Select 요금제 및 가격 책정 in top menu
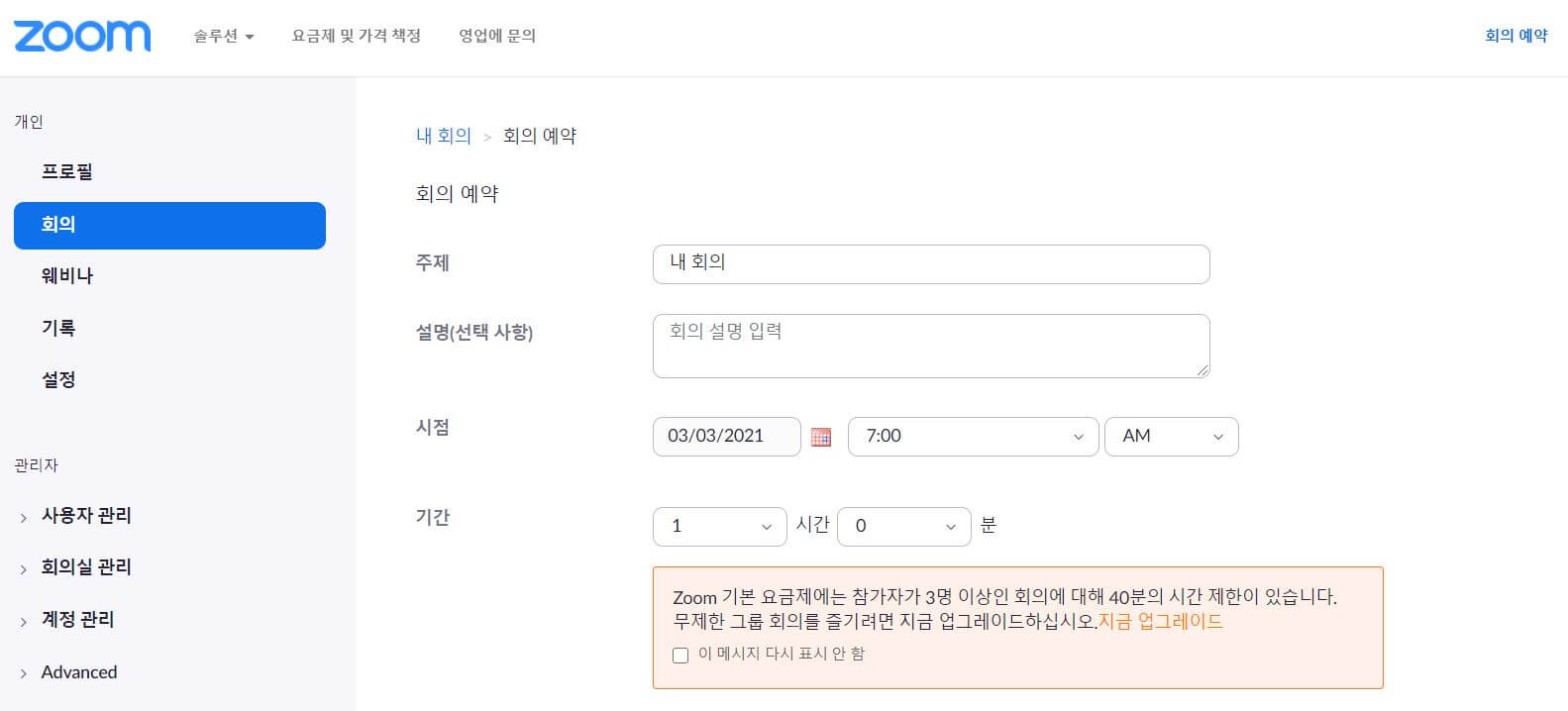Image resolution: width=1568 pixels, height=711 pixels. [358, 35]
